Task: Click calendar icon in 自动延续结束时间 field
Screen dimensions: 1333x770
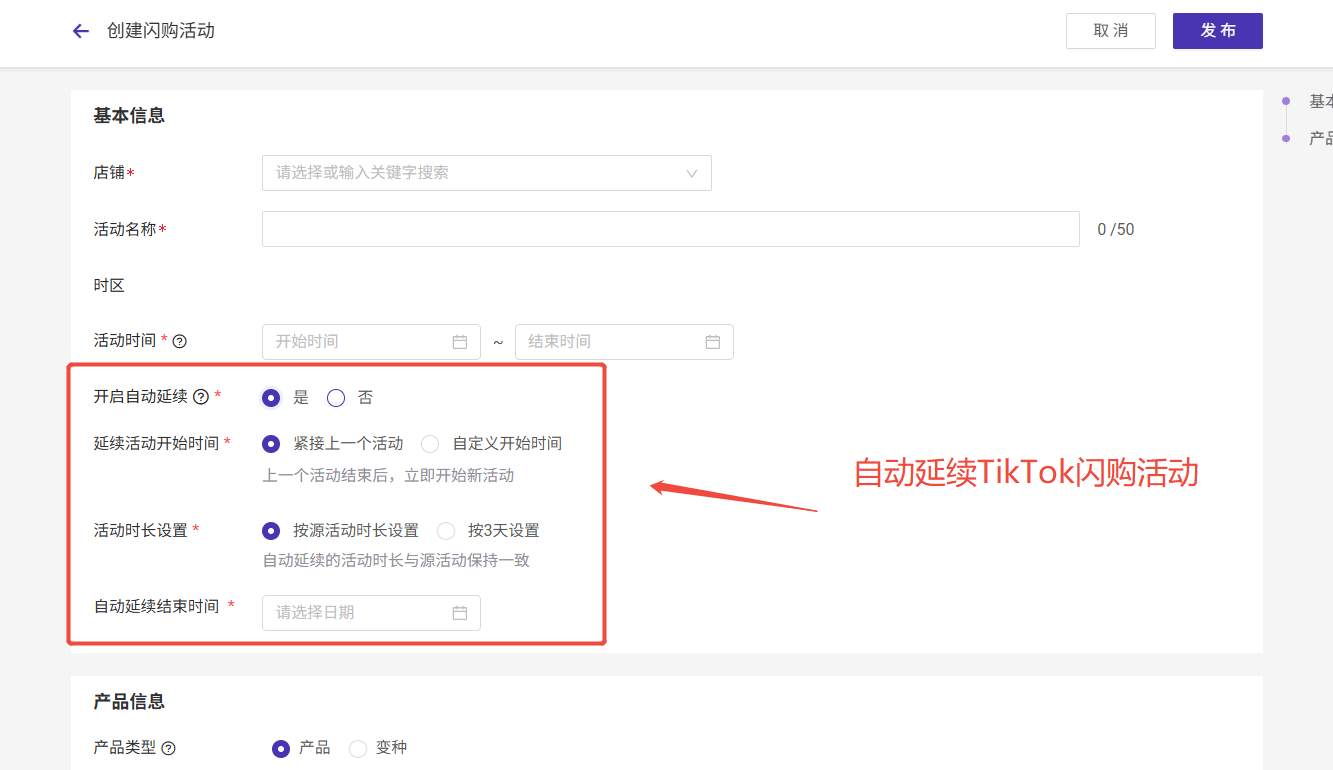Action: 460,613
